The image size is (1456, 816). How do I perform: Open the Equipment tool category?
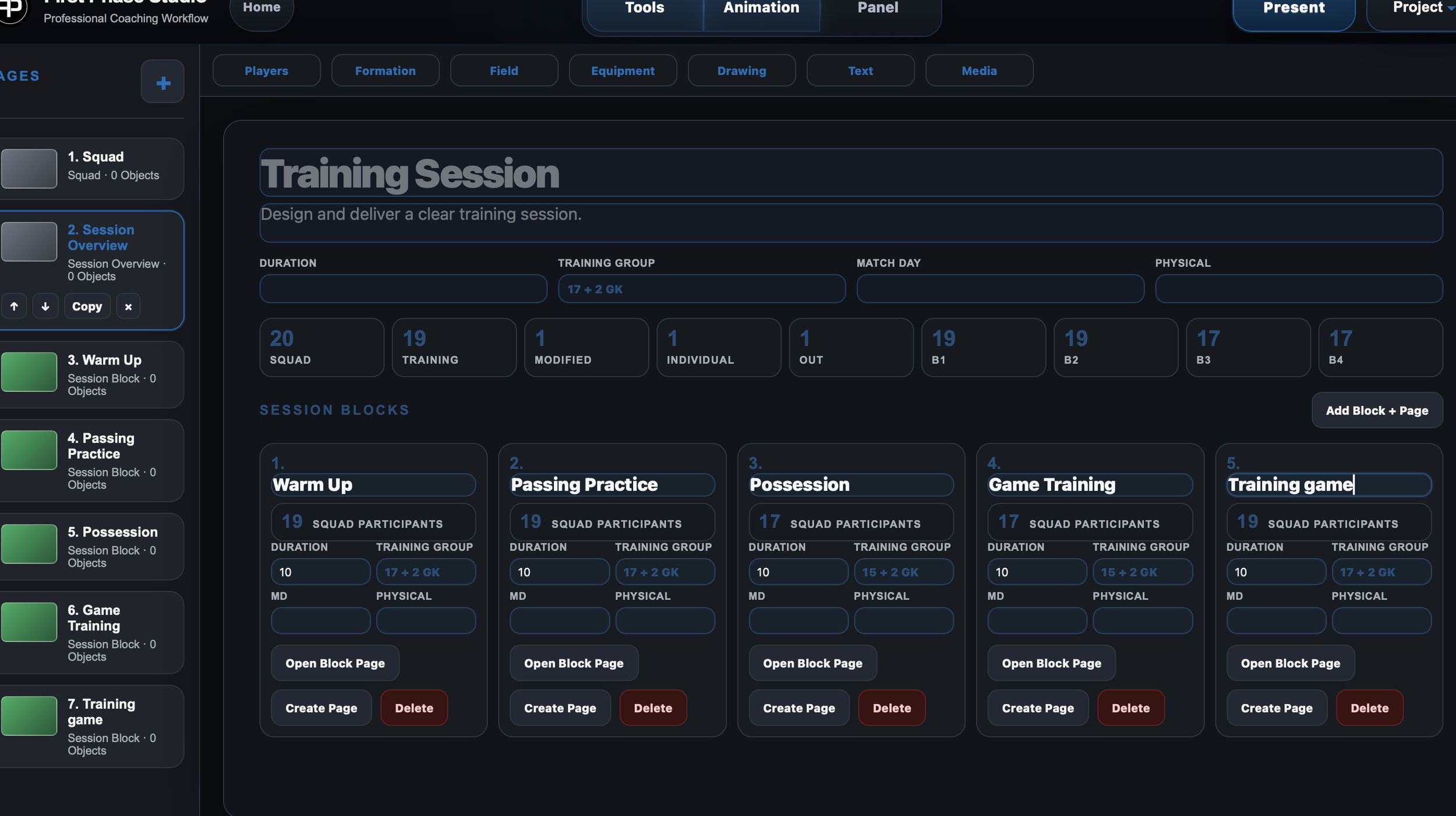click(x=623, y=70)
